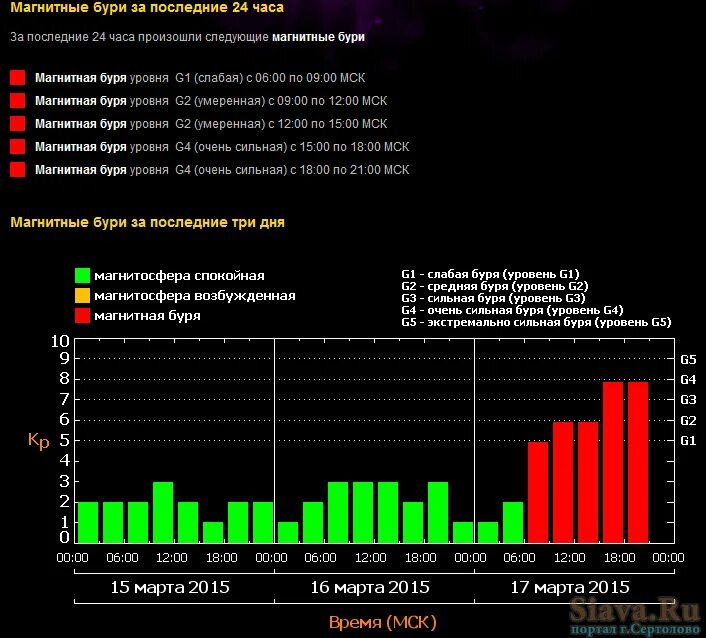
Task: Click the 'Kp' axis label
Action: click(38, 440)
